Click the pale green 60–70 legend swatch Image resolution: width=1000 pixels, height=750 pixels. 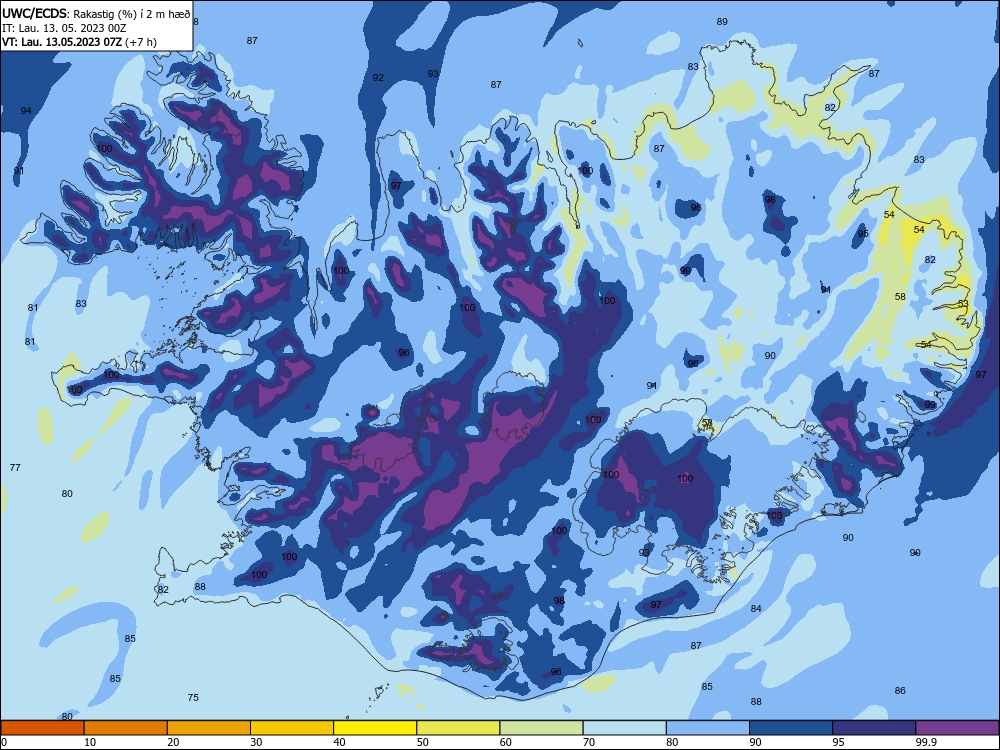point(541,728)
